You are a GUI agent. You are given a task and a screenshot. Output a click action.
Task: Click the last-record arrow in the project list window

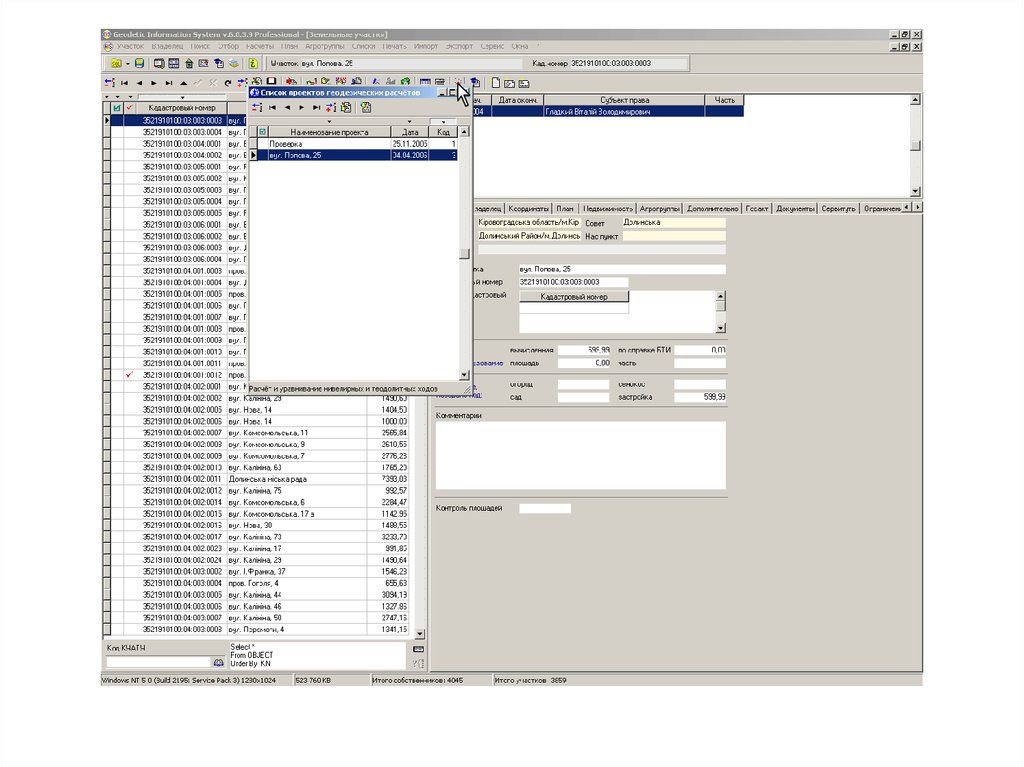click(x=316, y=107)
